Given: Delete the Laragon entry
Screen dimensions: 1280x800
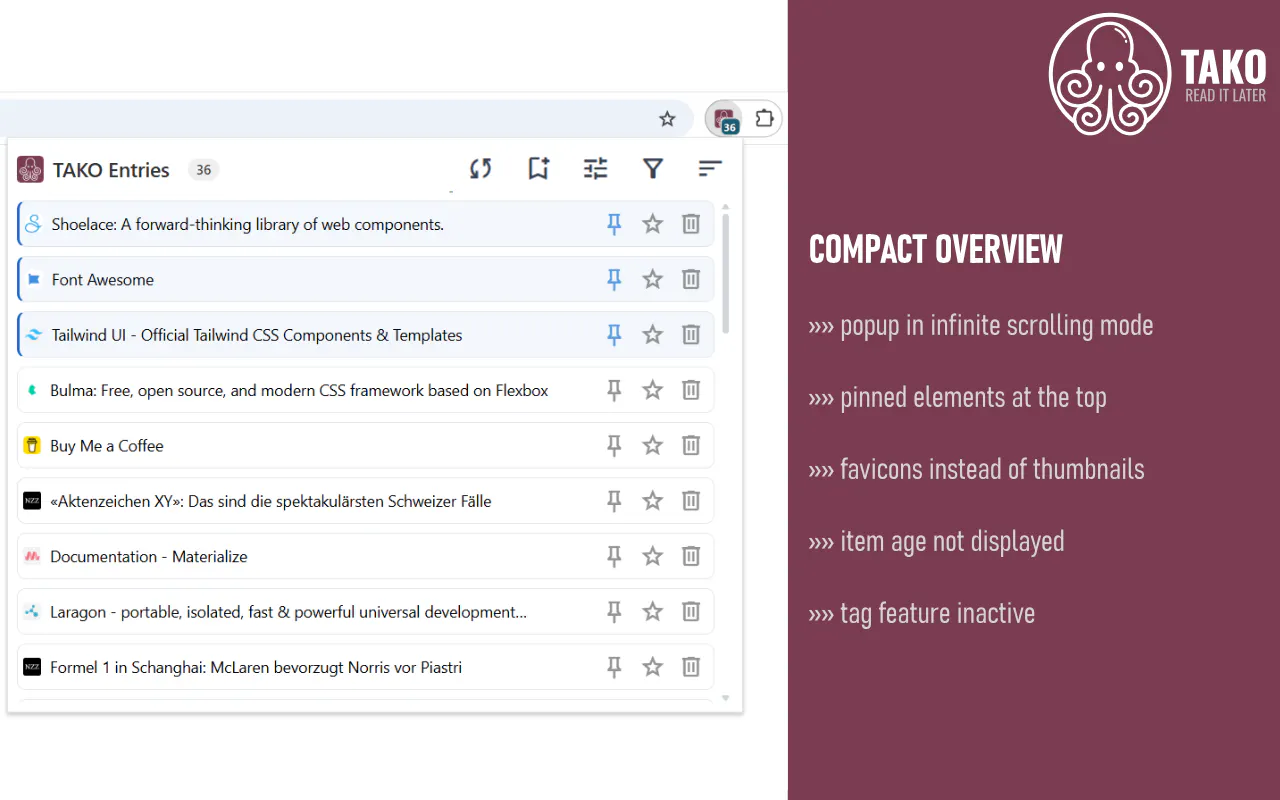Looking at the screenshot, I should tap(691, 612).
